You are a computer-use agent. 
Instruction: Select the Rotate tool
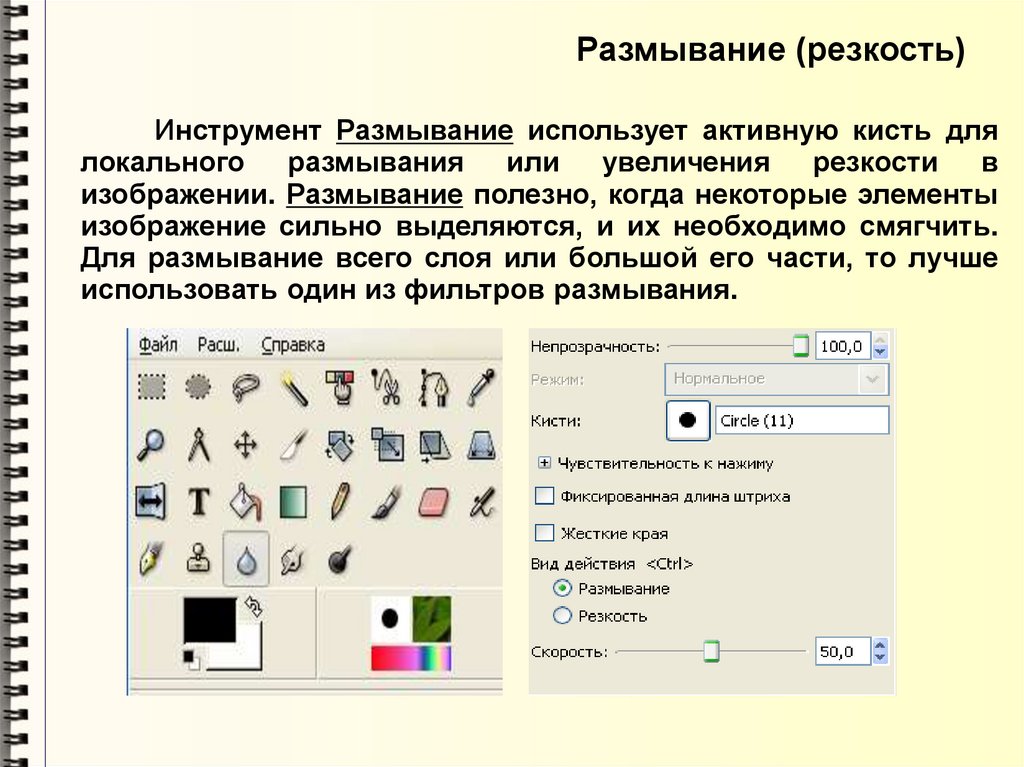pyautogui.click(x=340, y=445)
